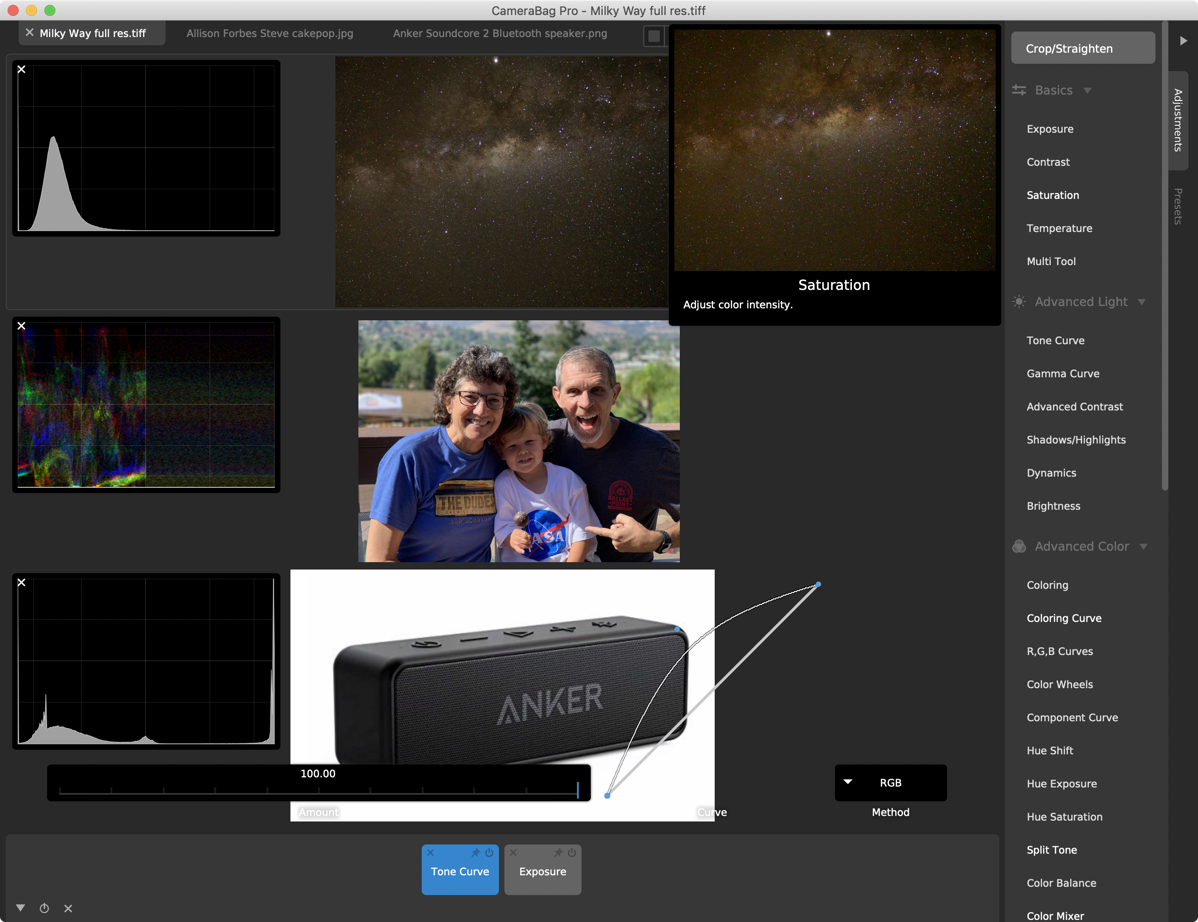The height and width of the screenshot is (922, 1198).
Task: Collapse the Basics section
Action: (x=1087, y=91)
